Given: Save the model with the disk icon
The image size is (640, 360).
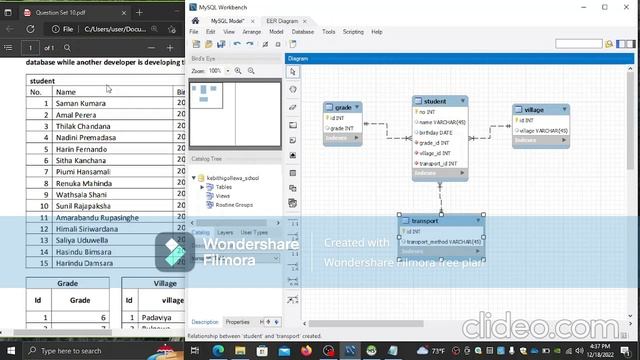Looking at the screenshot, I should coord(221,44).
